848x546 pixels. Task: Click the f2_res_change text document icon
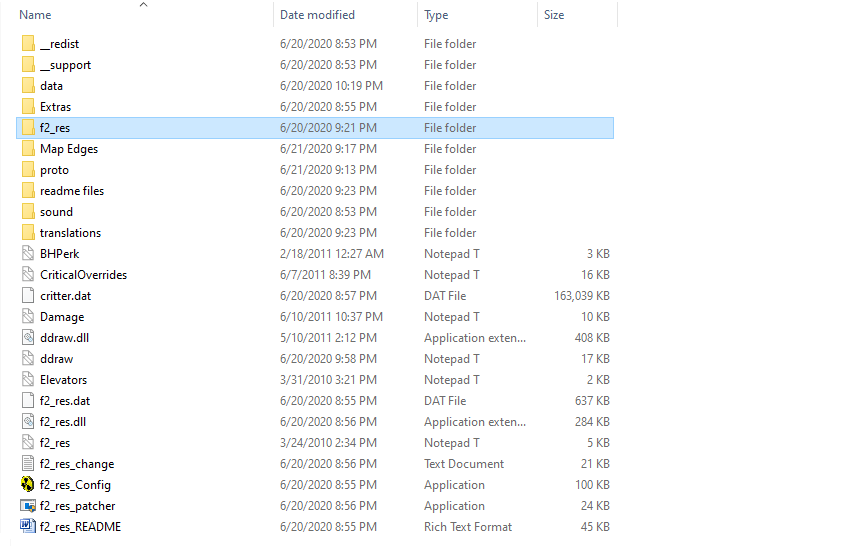pyautogui.click(x=28, y=464)
